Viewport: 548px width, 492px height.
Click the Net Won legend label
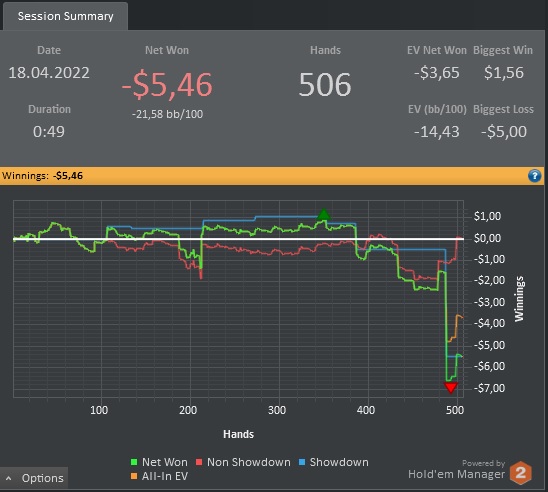point(165,462)
